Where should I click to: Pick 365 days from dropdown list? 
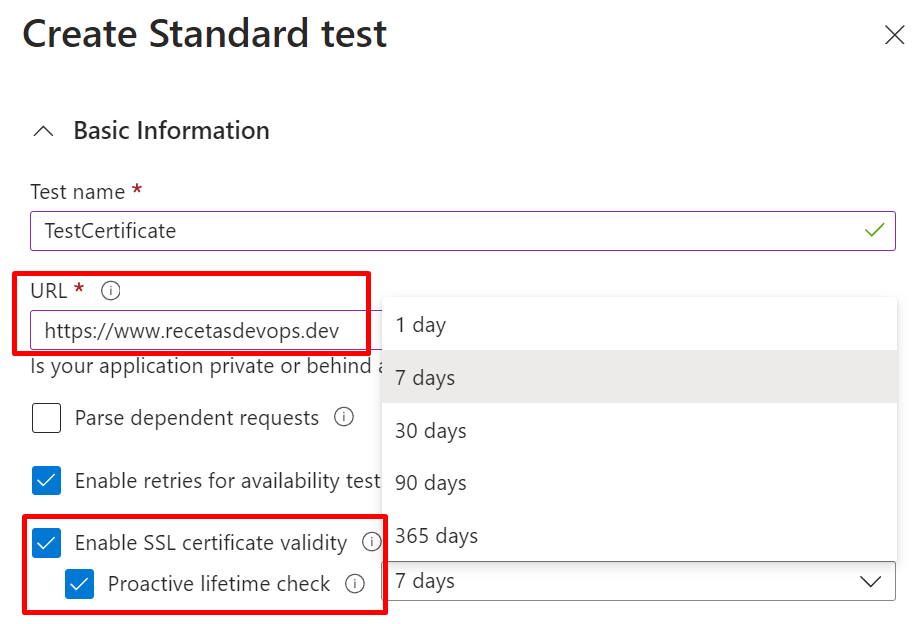639,536
